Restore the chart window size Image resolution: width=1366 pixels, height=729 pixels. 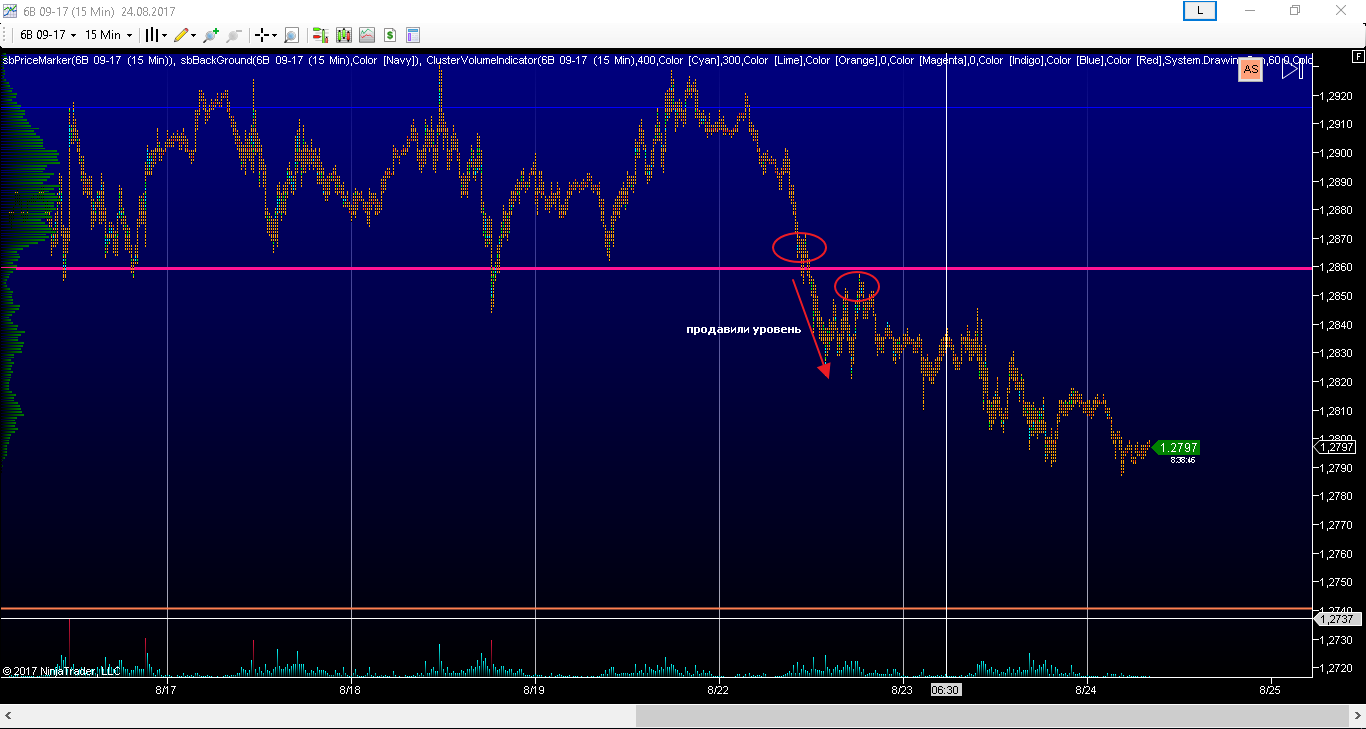tap(1295, 10)
